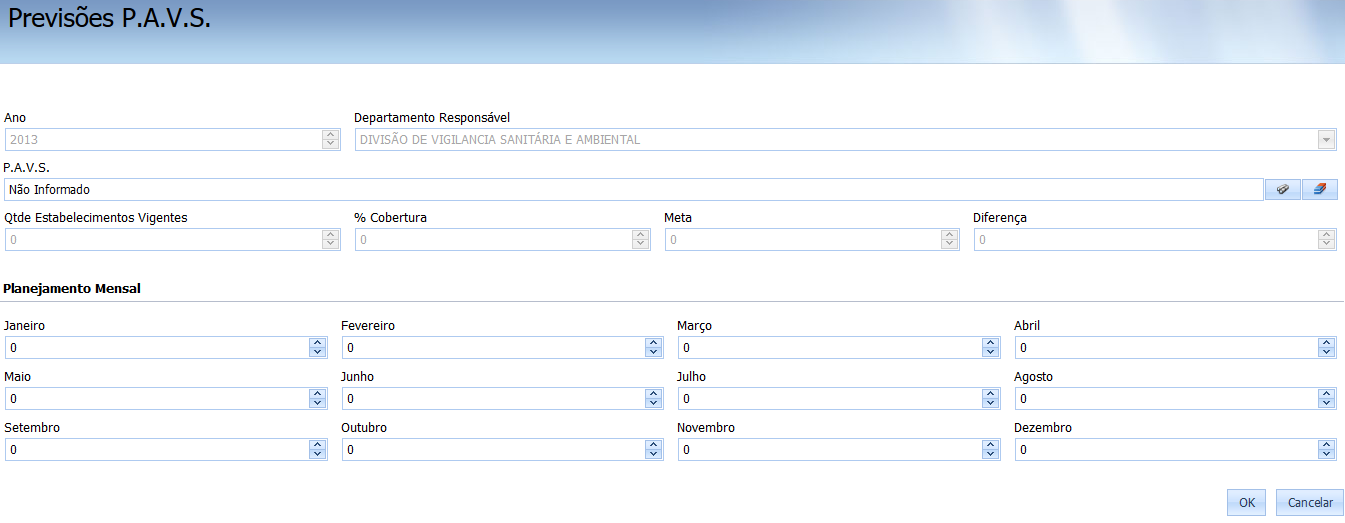The height and width of the screenshot is (523, 1345).
Task: Decrease Junho value with the down arrow
Action: click(654, 403)
